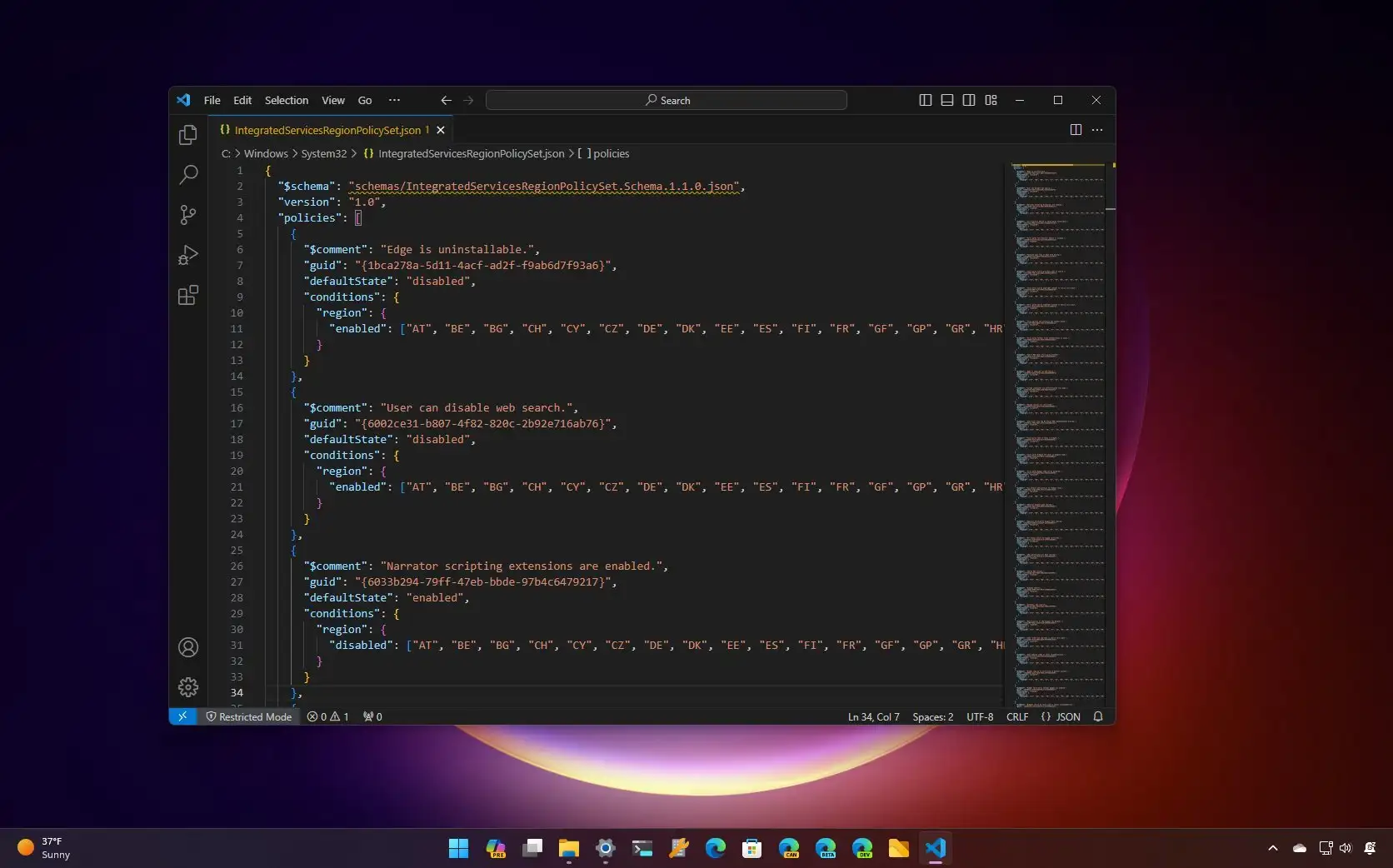Open the Accounts menu icon
This screenshot has width=1393, height=868.
coord(188,647)
